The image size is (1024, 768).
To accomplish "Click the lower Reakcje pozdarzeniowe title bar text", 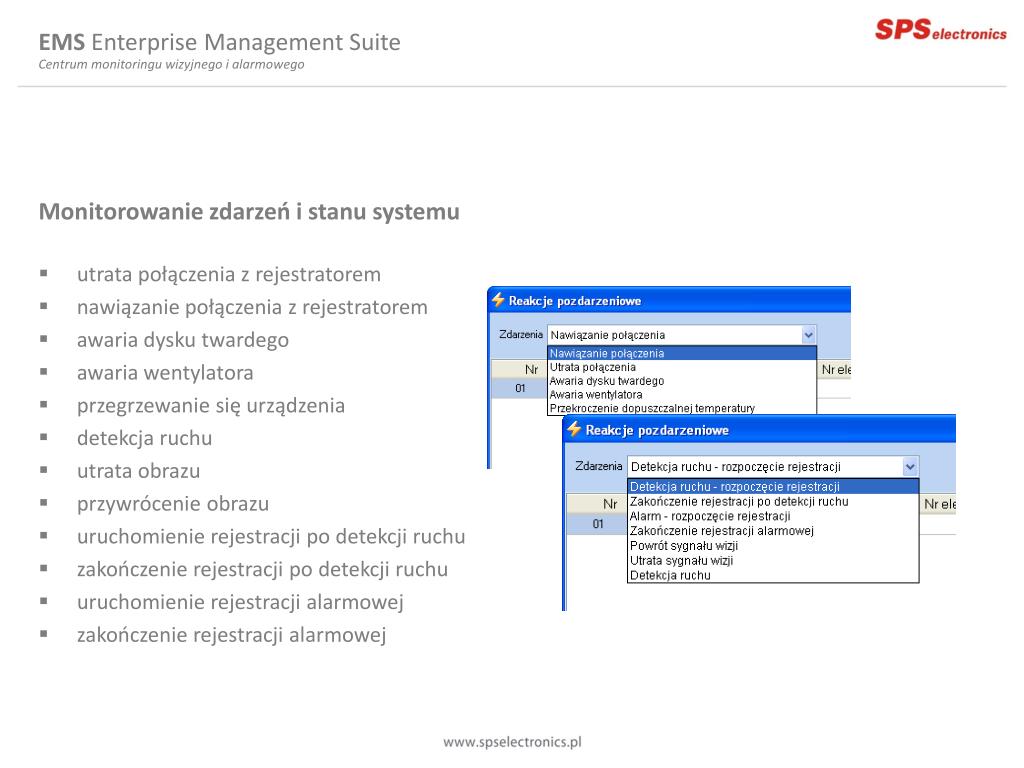I will [x=657, y=430].
